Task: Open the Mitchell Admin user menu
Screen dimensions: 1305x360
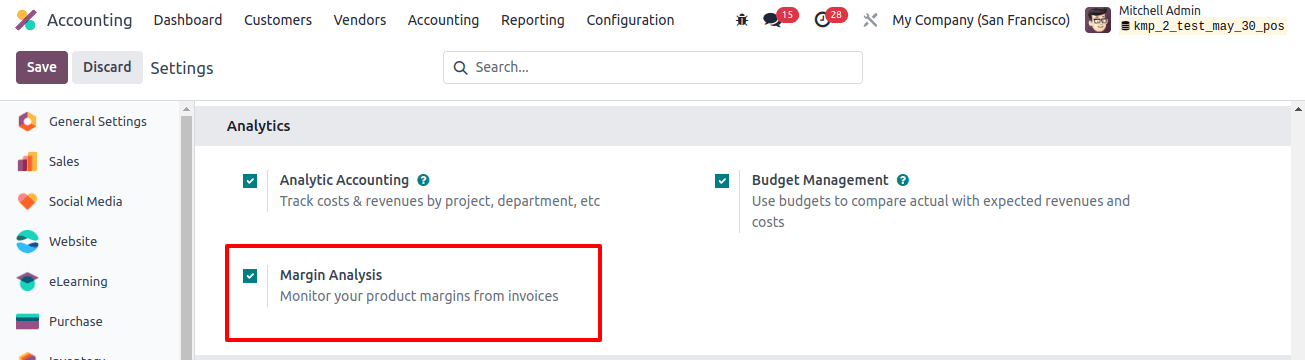Action: coord(1185,20)
